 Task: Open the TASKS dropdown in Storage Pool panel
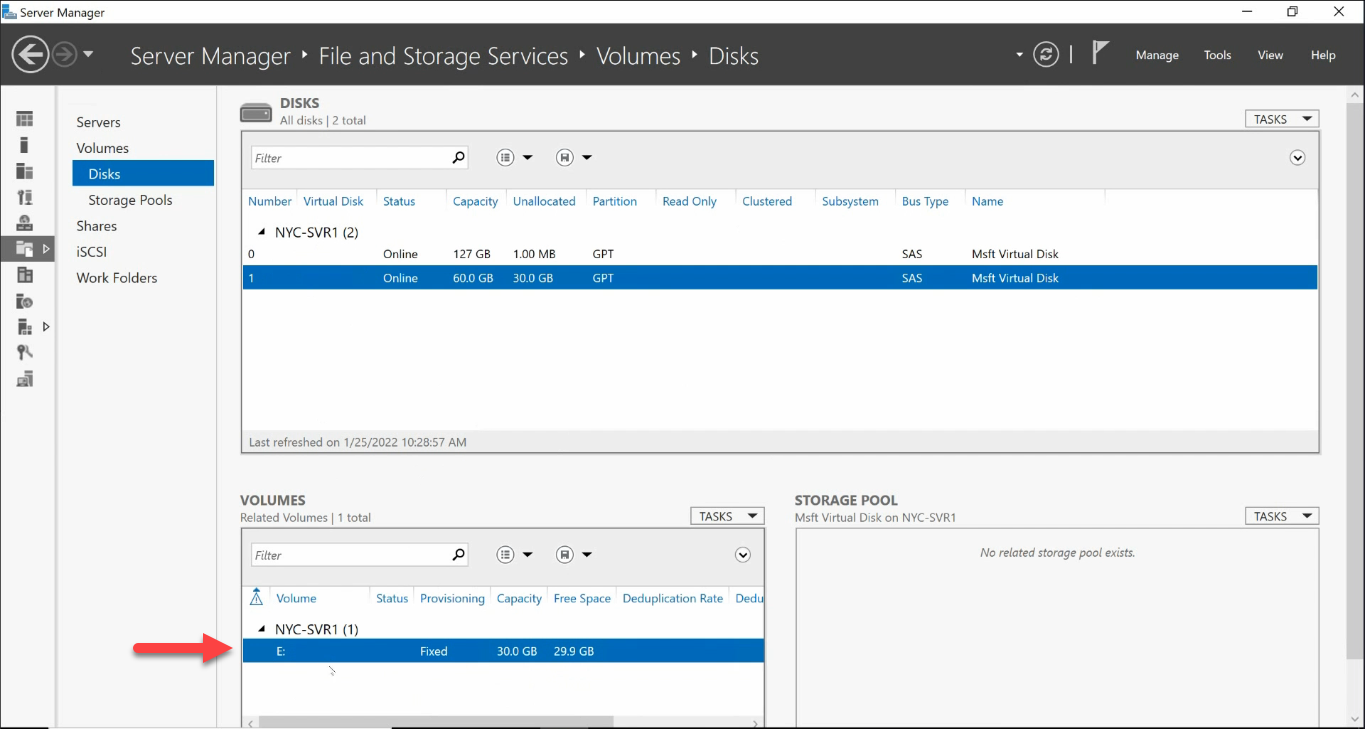pos(1281,516)
